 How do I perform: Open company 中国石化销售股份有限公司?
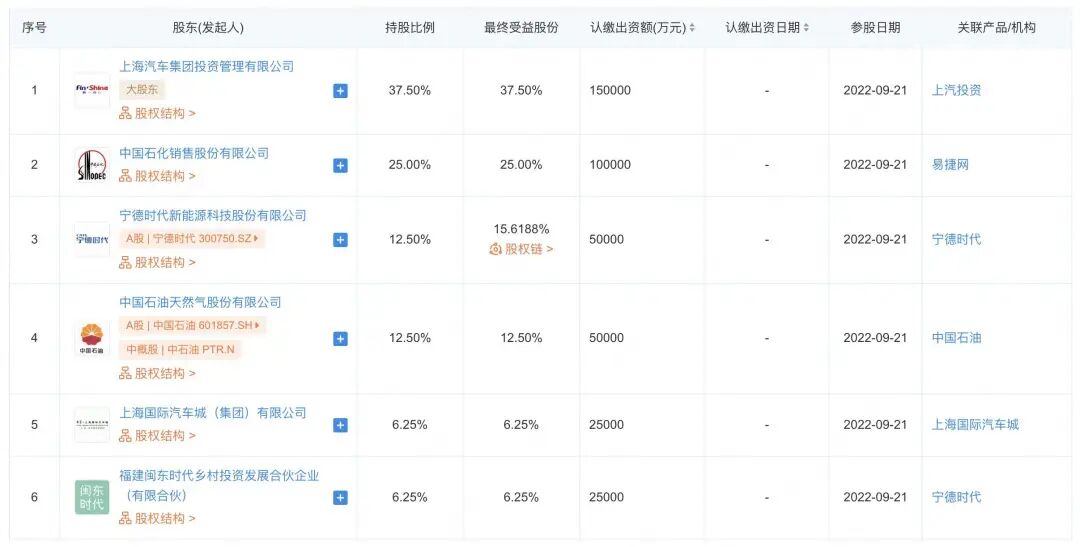(194, 153)
